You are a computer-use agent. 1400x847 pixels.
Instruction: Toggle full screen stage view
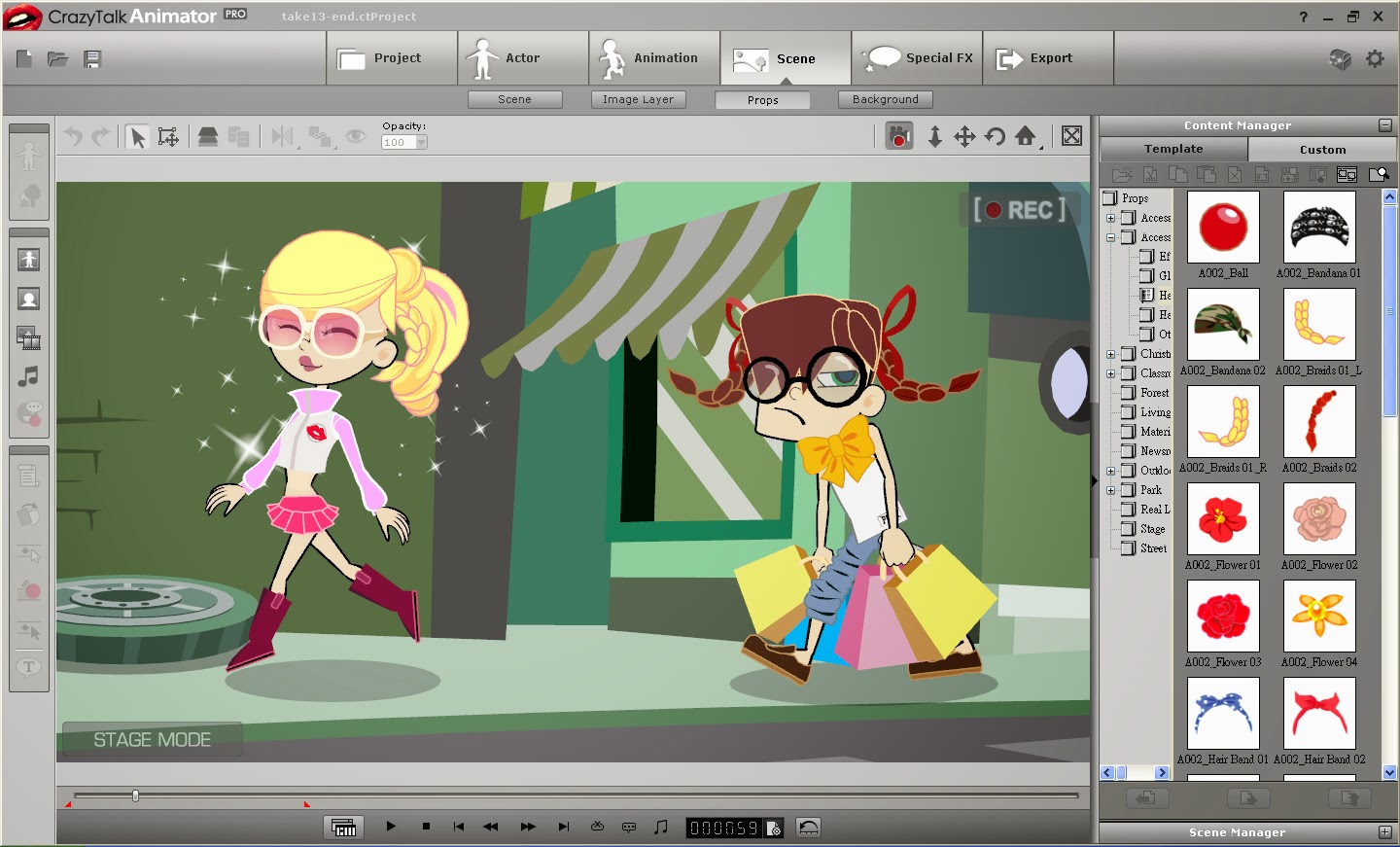click(x=1071, y=136)
